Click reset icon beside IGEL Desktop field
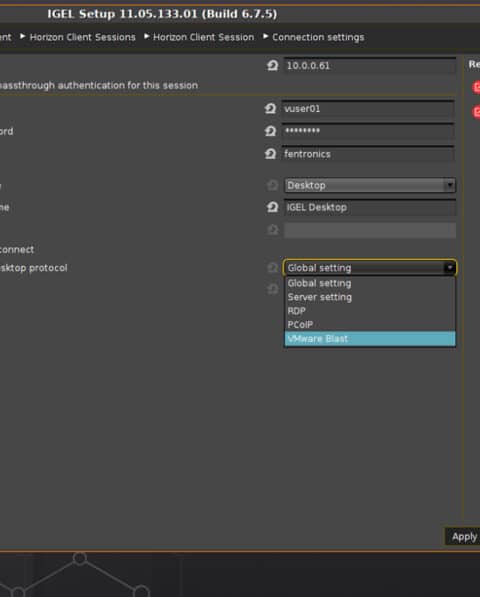 [x=272, y=208]
